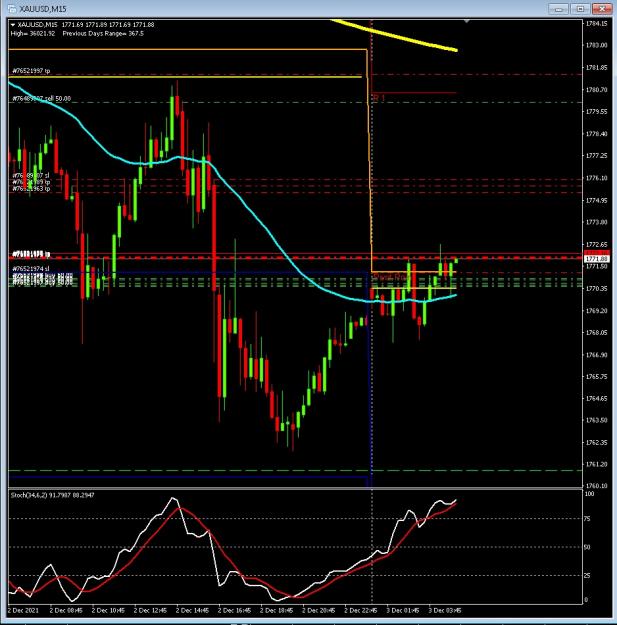Click the OHLC values '1771.69 1771.89 1771.69 1771.88'
This screenshot has width=617, height=625.
click(x=108, y=25)
